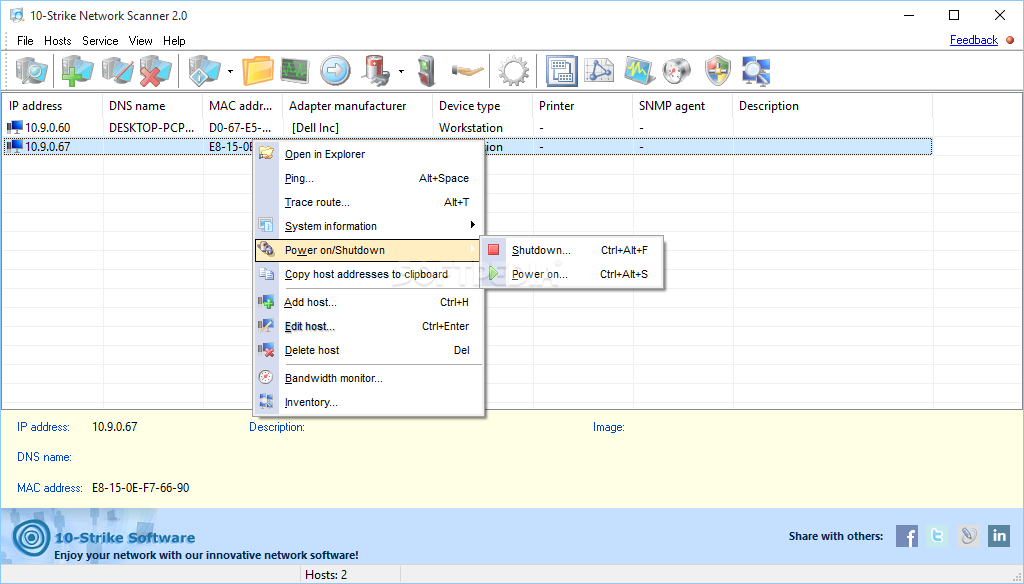The image size is (1024, 584).
Task: Add host using the green plus computer icon
Action: [77, 71]
